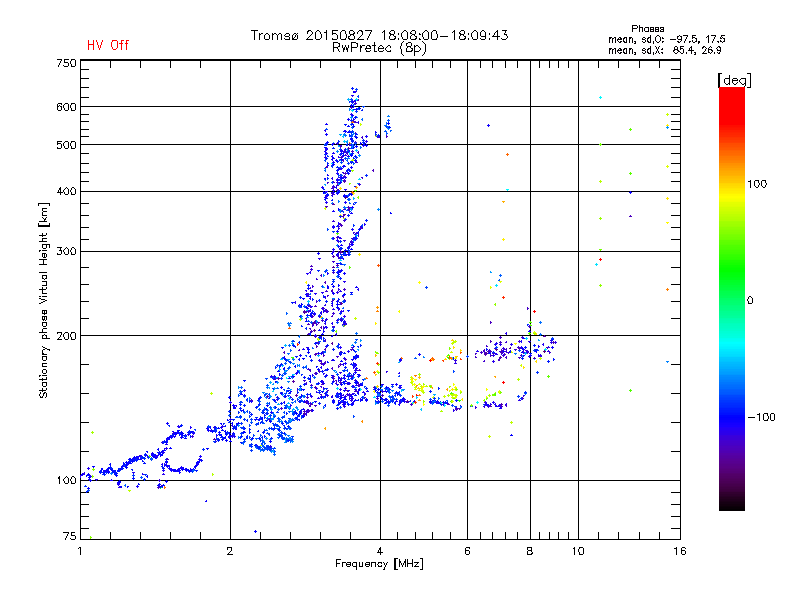This screenshot has height=600, width=800.
Task: Click the red 'HV Off' label
Action: point(108,45)
